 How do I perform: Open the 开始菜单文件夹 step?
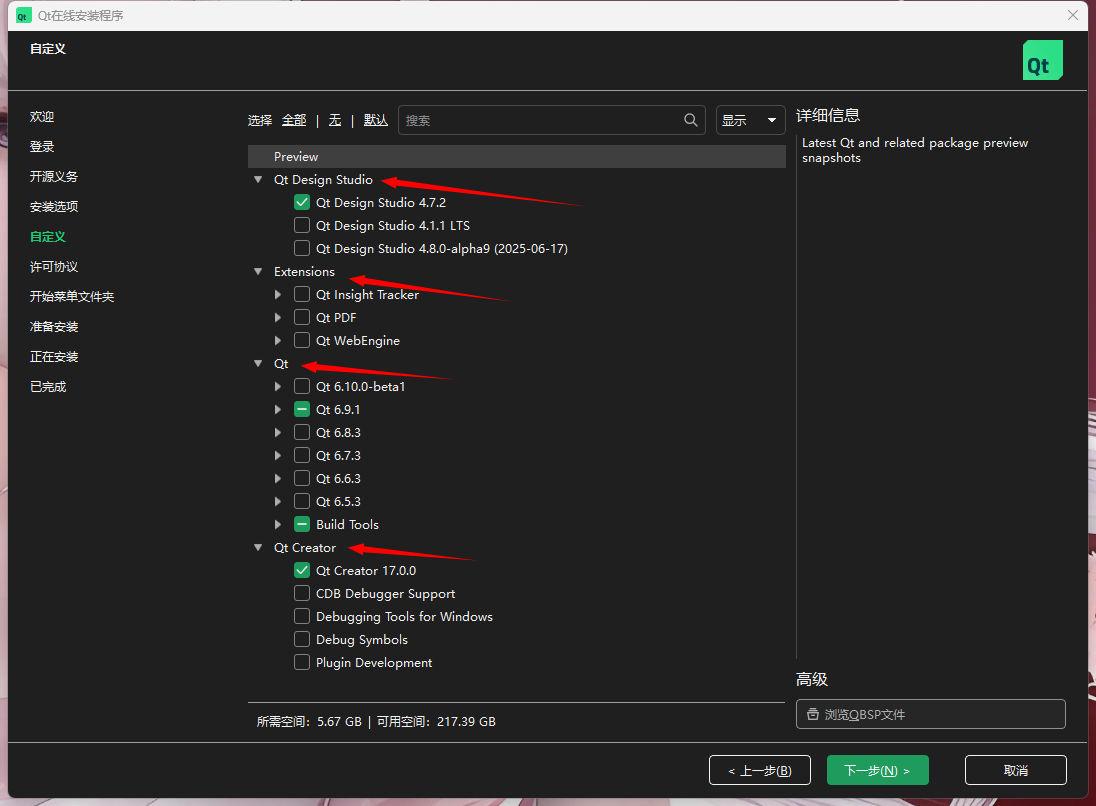[72, 297]
